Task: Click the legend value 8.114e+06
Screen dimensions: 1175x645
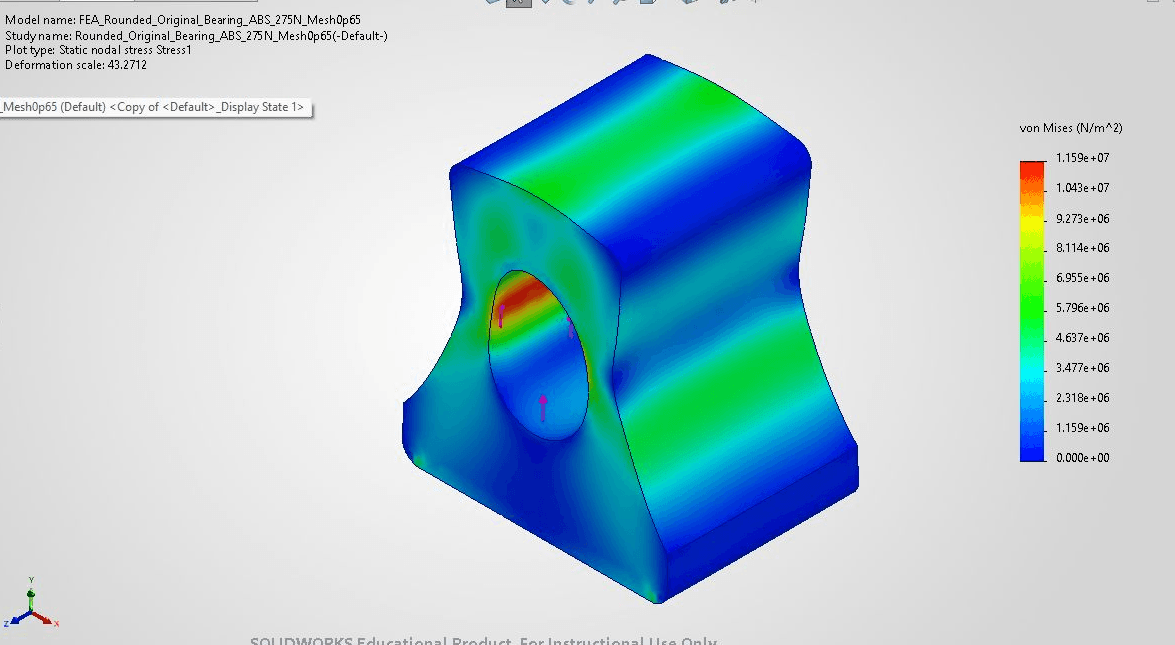Action: [1082, 248]
